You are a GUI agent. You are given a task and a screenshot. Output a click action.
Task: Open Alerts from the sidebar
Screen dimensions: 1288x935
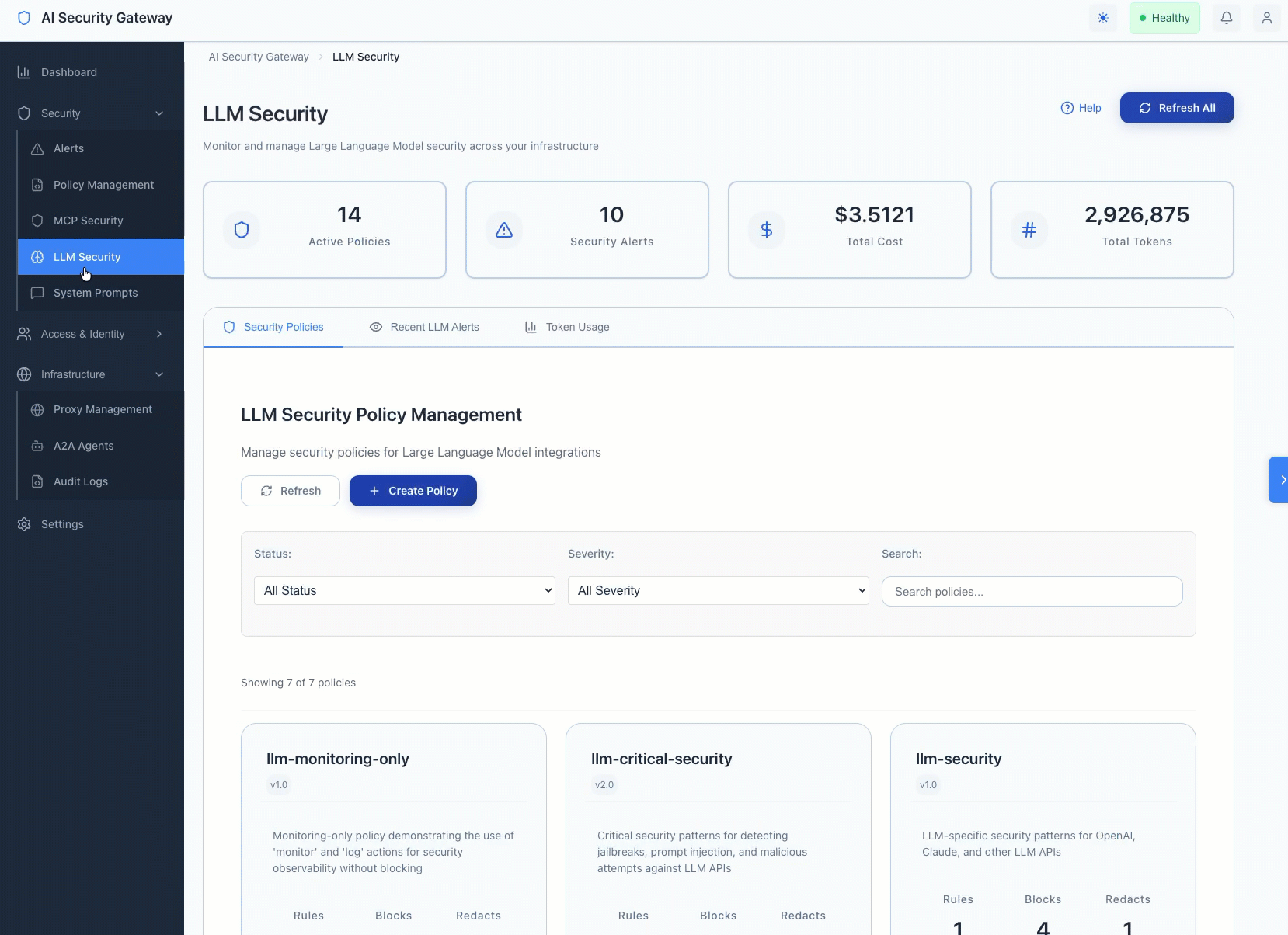(x=68, y=148)
